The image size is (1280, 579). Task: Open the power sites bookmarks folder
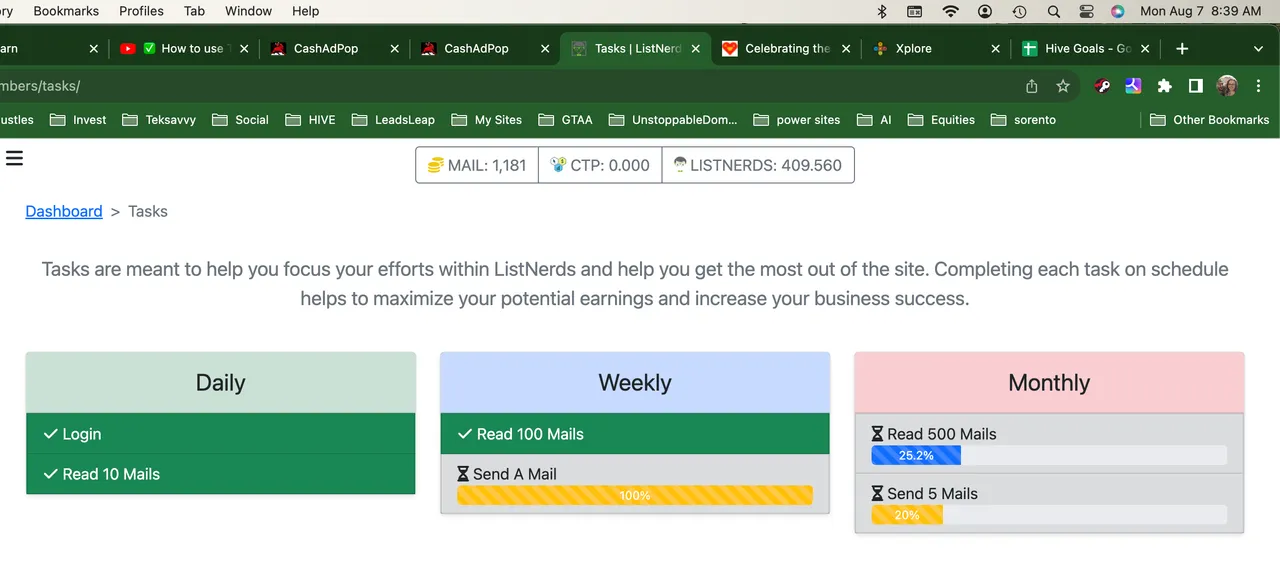(x=796, y=119)
